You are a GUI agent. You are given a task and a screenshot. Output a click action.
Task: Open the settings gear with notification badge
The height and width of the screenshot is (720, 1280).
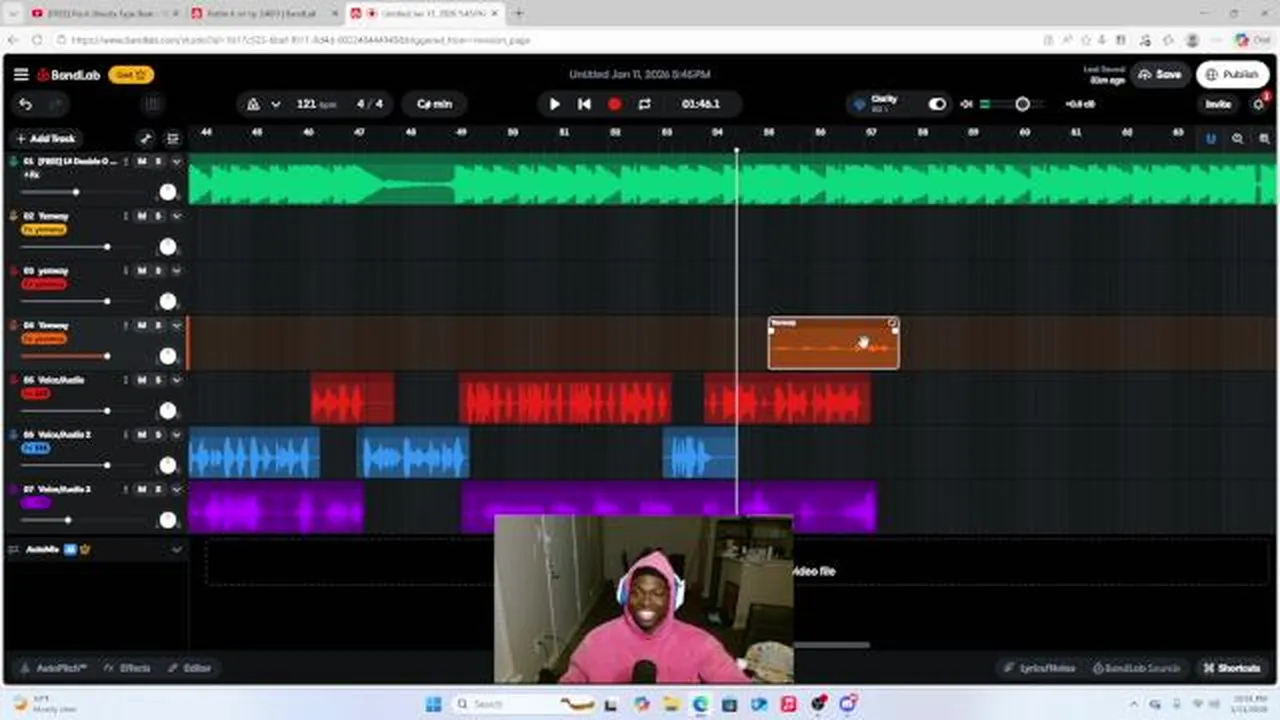[1259, 104]
